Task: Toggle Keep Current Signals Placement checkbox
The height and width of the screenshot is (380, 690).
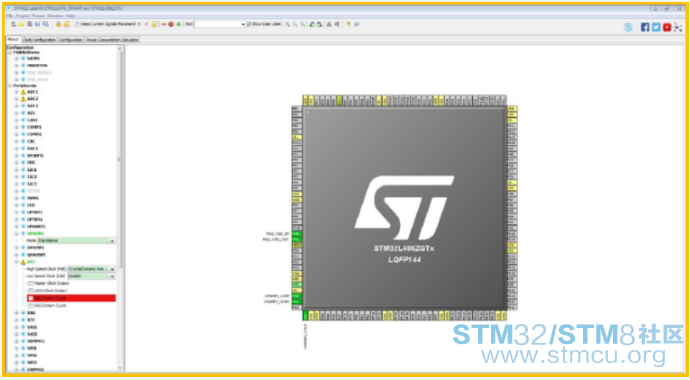Action: pos(78,24)
